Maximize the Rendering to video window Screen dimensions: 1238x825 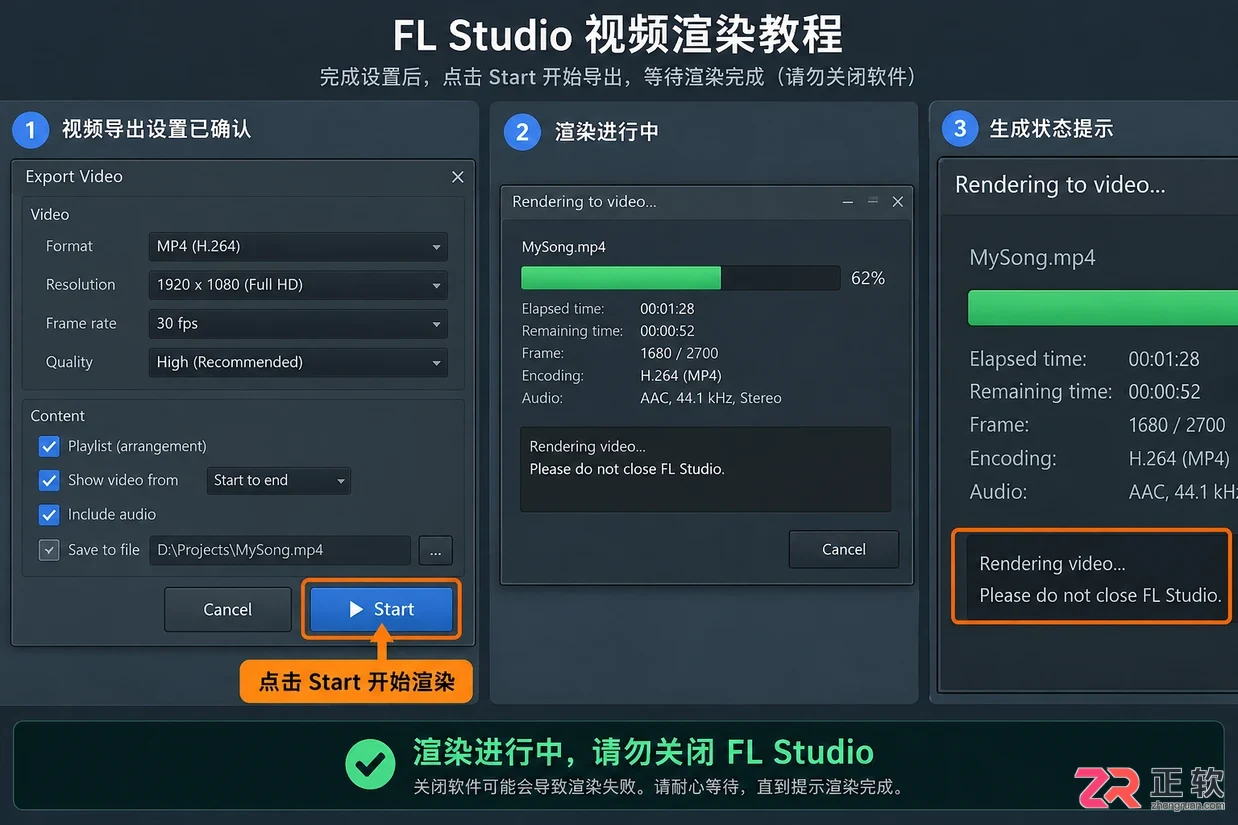coord(872,202)
